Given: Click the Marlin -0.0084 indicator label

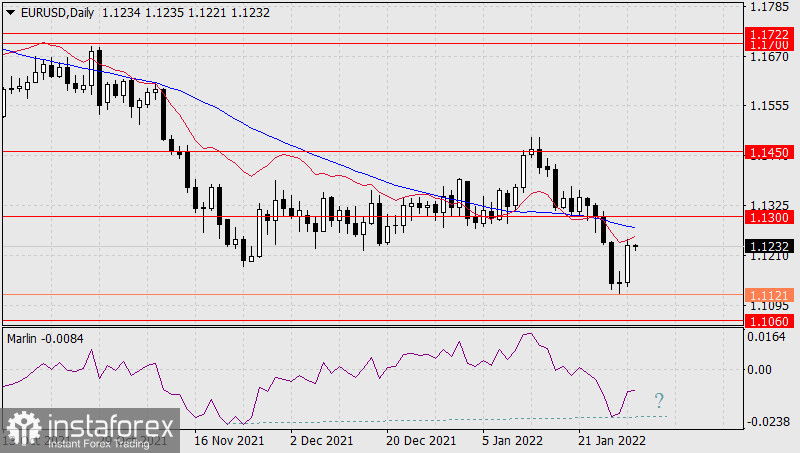Looking at the screenshot, I should tap(45, 338).
